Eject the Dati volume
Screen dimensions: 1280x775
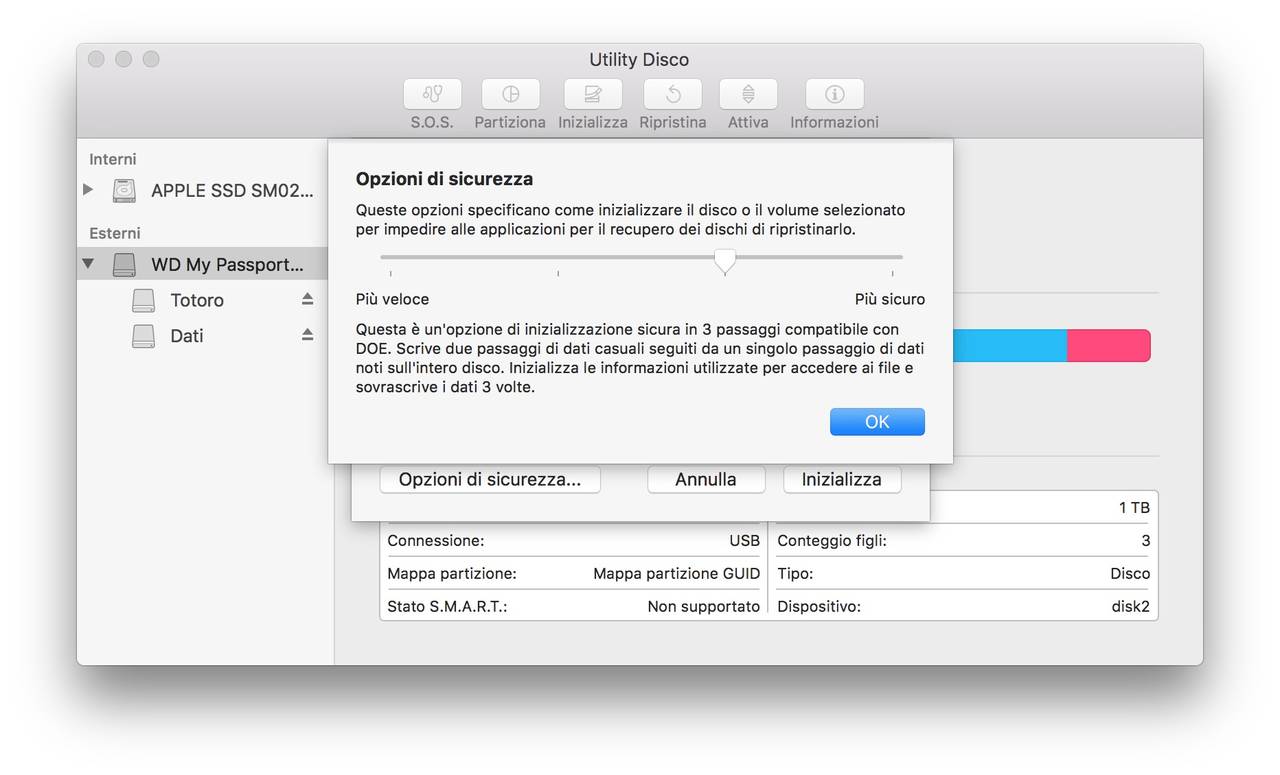tap(308, 336)
